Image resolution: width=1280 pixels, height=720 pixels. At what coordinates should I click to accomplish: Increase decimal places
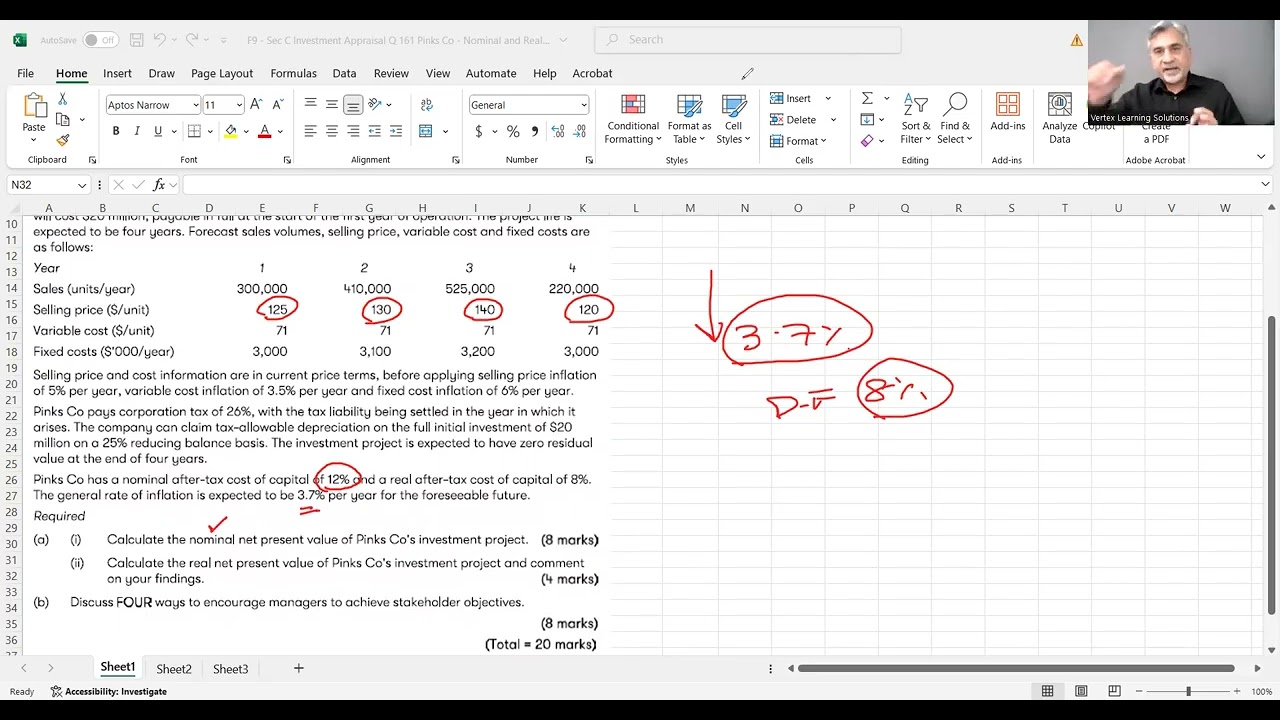(557, 131)
